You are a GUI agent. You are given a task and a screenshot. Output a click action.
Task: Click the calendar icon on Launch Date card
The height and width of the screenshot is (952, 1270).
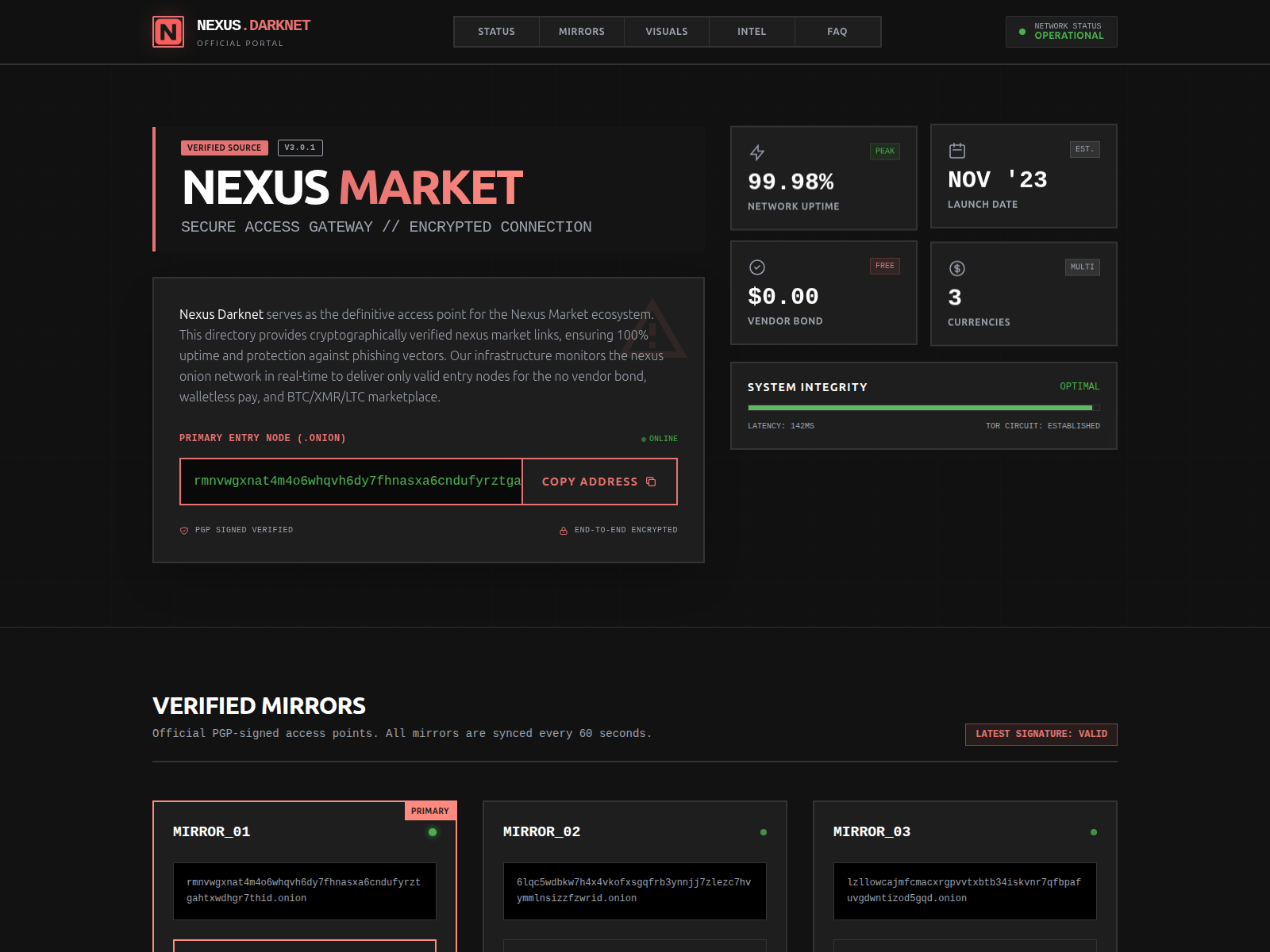pyautogui.click(x=957, y=151)
